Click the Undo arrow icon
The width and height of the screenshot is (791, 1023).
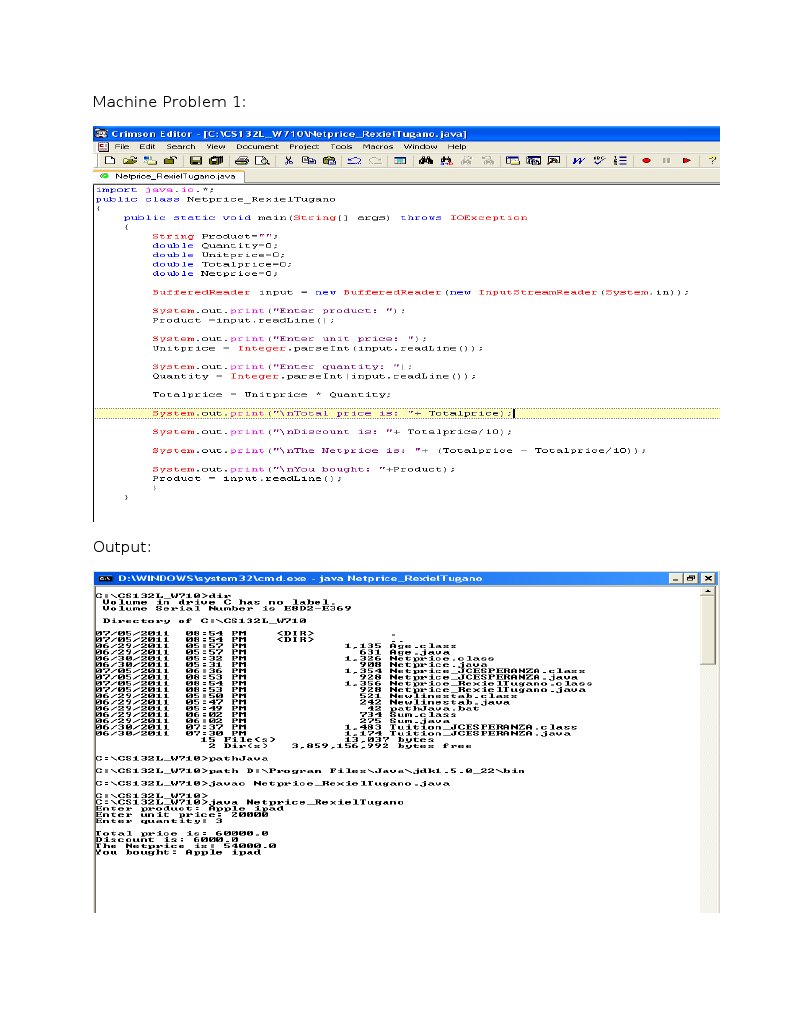click(x=354, y=160)
